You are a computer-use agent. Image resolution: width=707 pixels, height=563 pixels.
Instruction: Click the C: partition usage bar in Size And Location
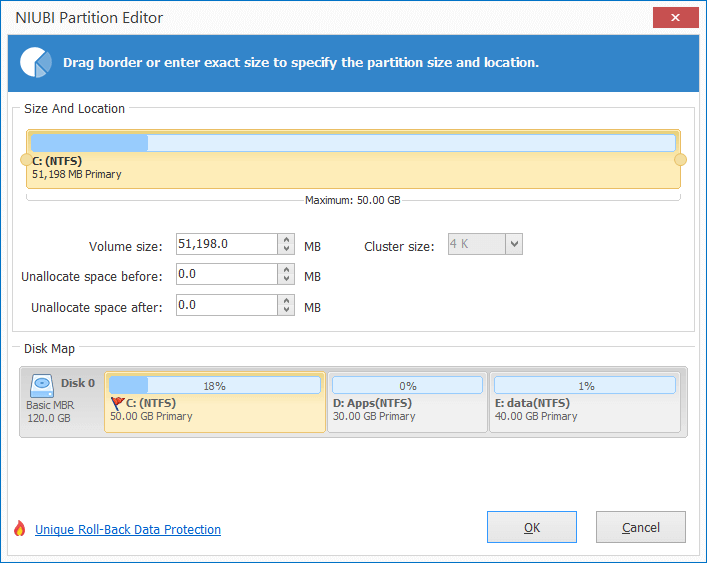[353, 143]
